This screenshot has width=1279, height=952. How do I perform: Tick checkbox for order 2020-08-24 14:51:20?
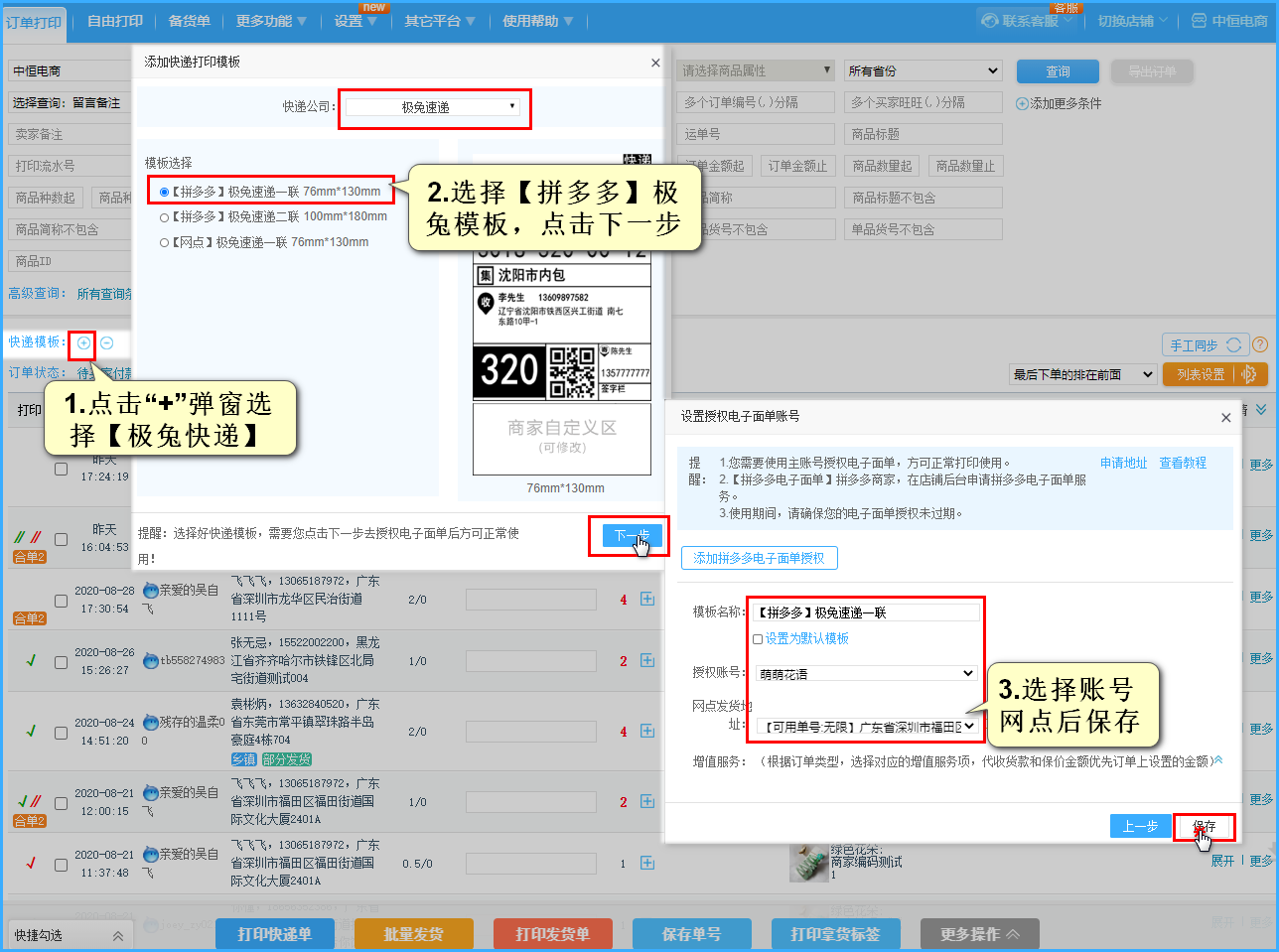(61, 733)
